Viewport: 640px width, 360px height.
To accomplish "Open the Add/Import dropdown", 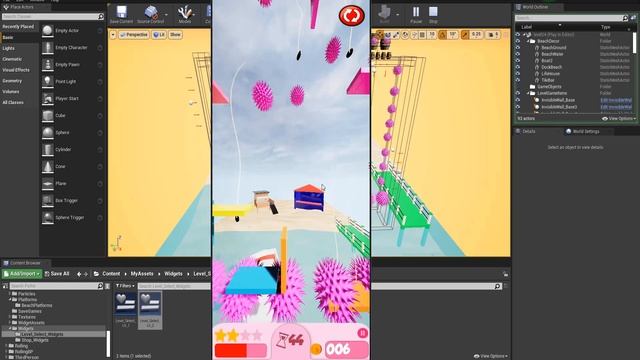I will coord(22,274).
